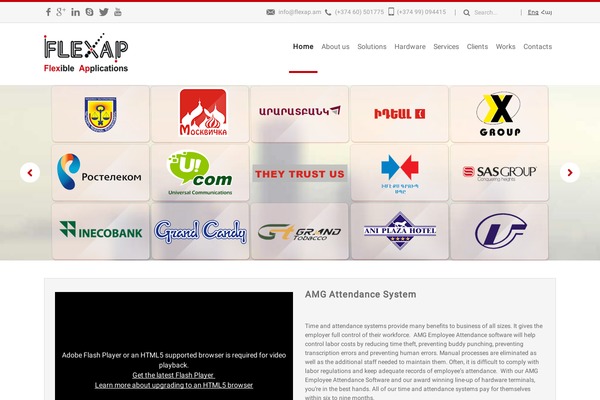
Task: Click the Flexap logo
Action: coord(86,53)
